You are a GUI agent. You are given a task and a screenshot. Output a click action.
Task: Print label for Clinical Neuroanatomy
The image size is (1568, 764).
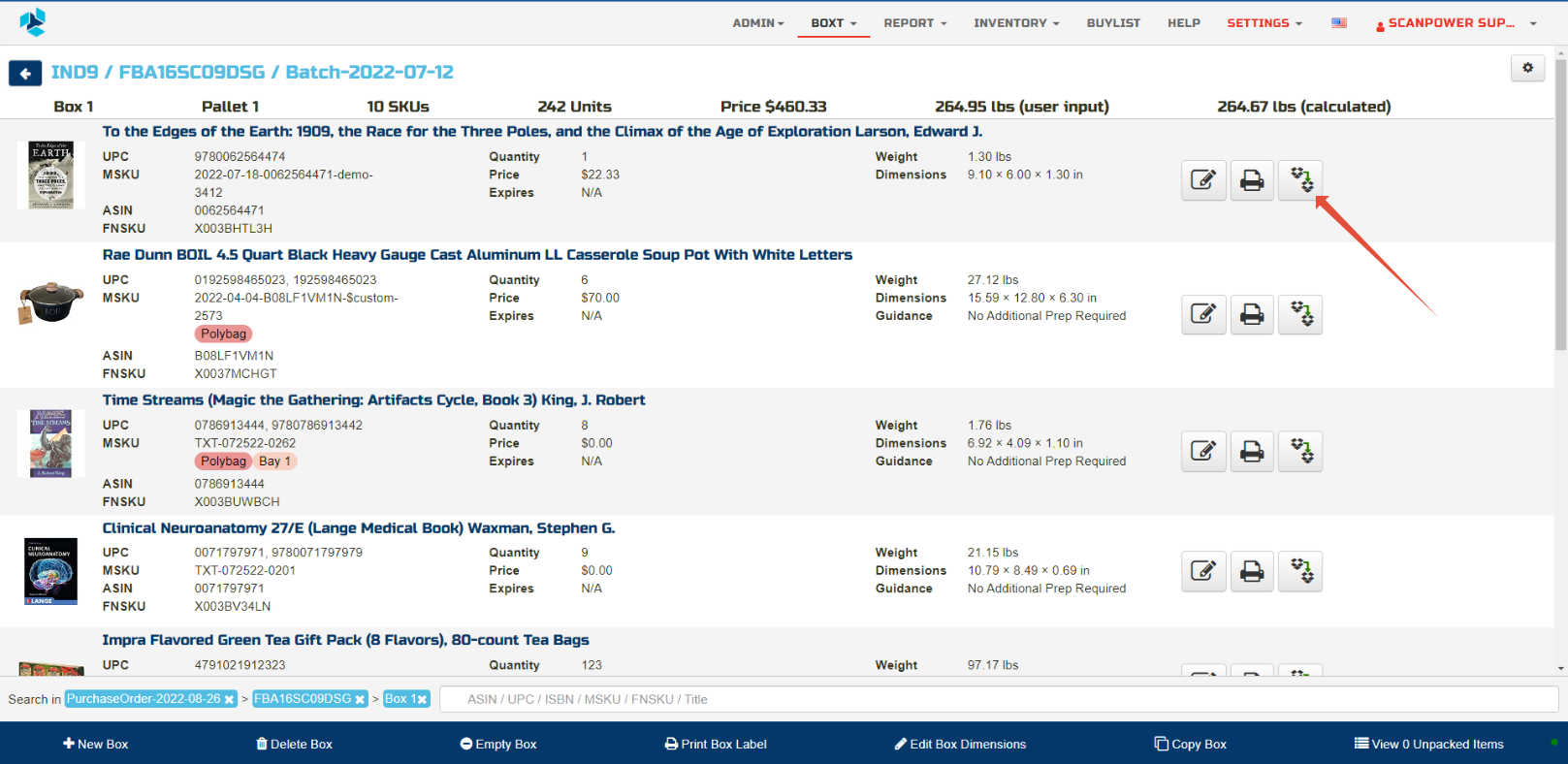coord(1252,571)
